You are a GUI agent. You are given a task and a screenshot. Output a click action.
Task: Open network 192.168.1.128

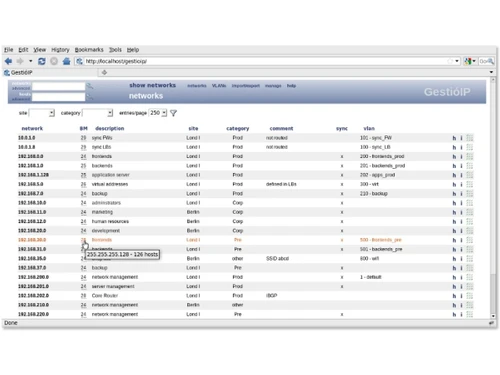(x=33, y=175)
